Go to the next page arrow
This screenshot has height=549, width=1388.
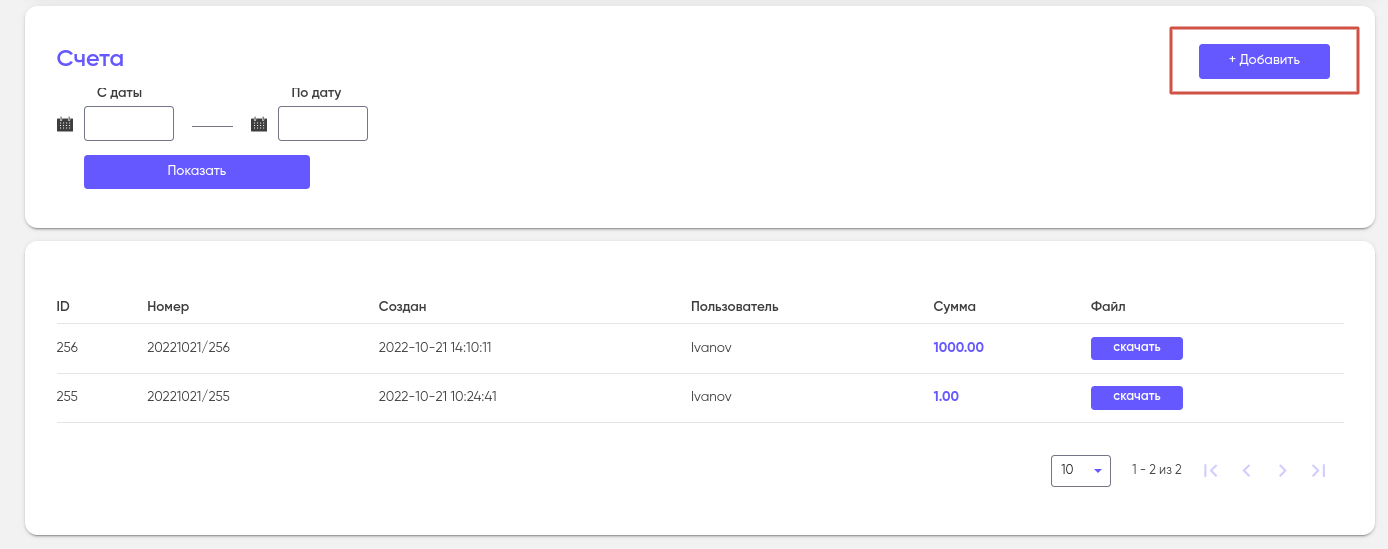coord(1282,470)
